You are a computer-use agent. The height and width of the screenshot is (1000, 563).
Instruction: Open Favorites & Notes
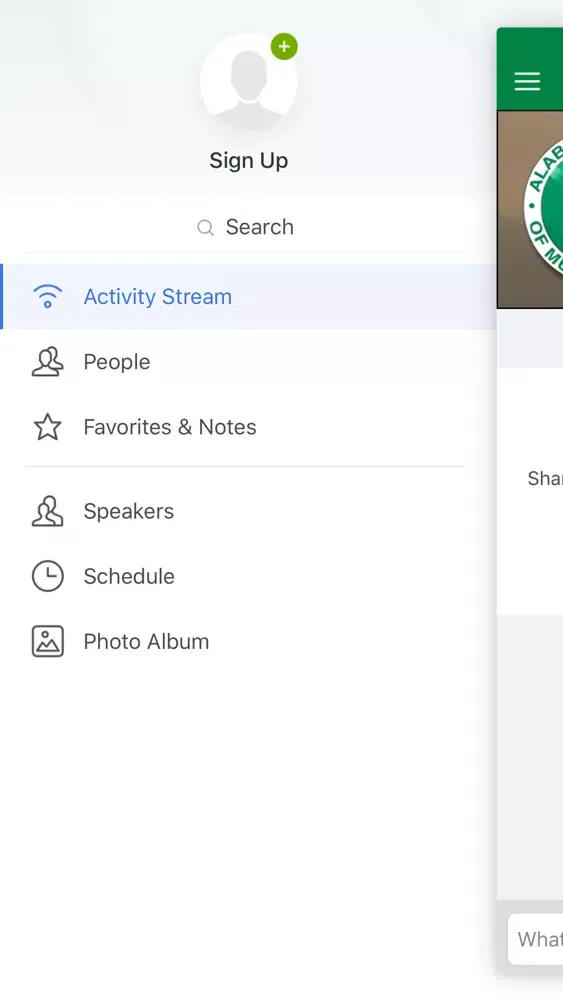click(x=248, y=427)
